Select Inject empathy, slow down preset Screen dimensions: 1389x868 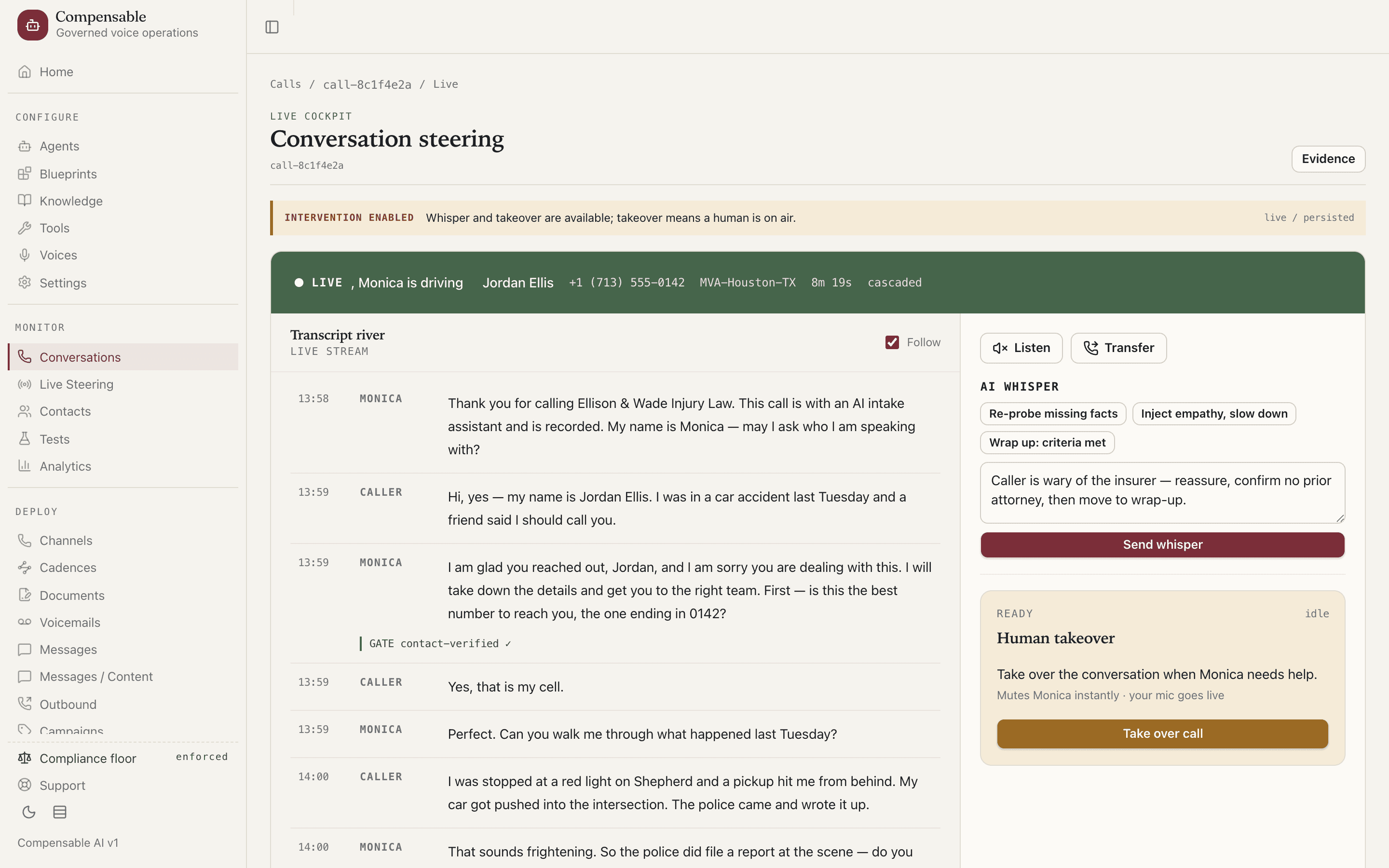click(1214, 413)
